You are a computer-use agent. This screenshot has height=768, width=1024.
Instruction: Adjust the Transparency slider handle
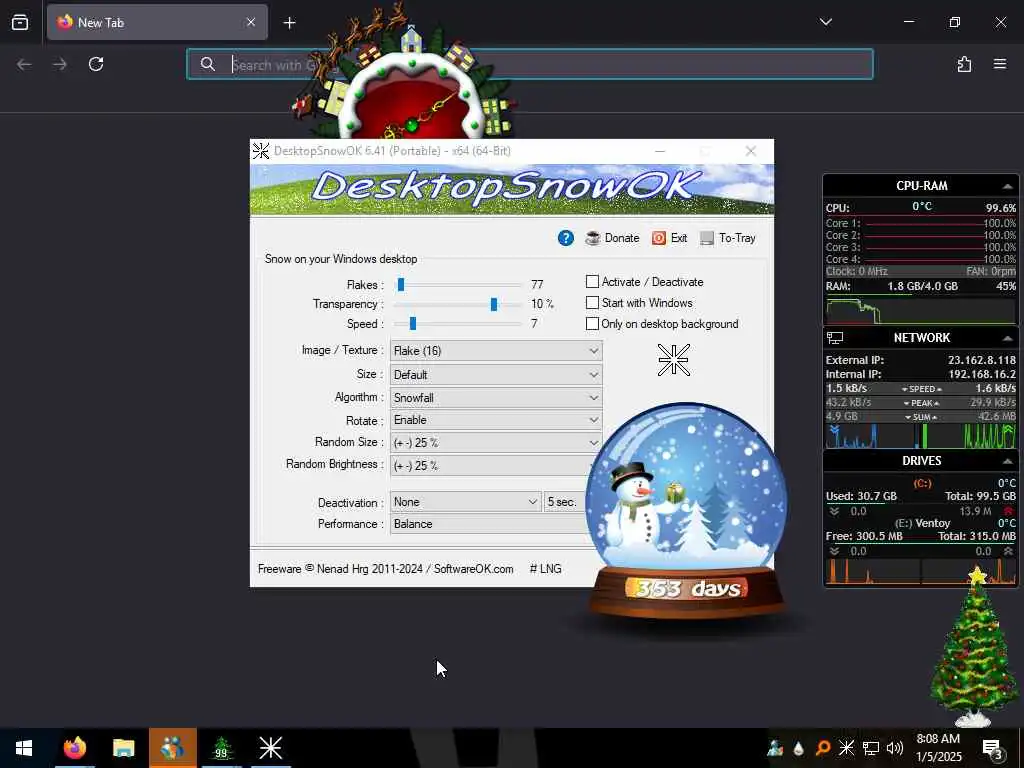tap(494, 304)
